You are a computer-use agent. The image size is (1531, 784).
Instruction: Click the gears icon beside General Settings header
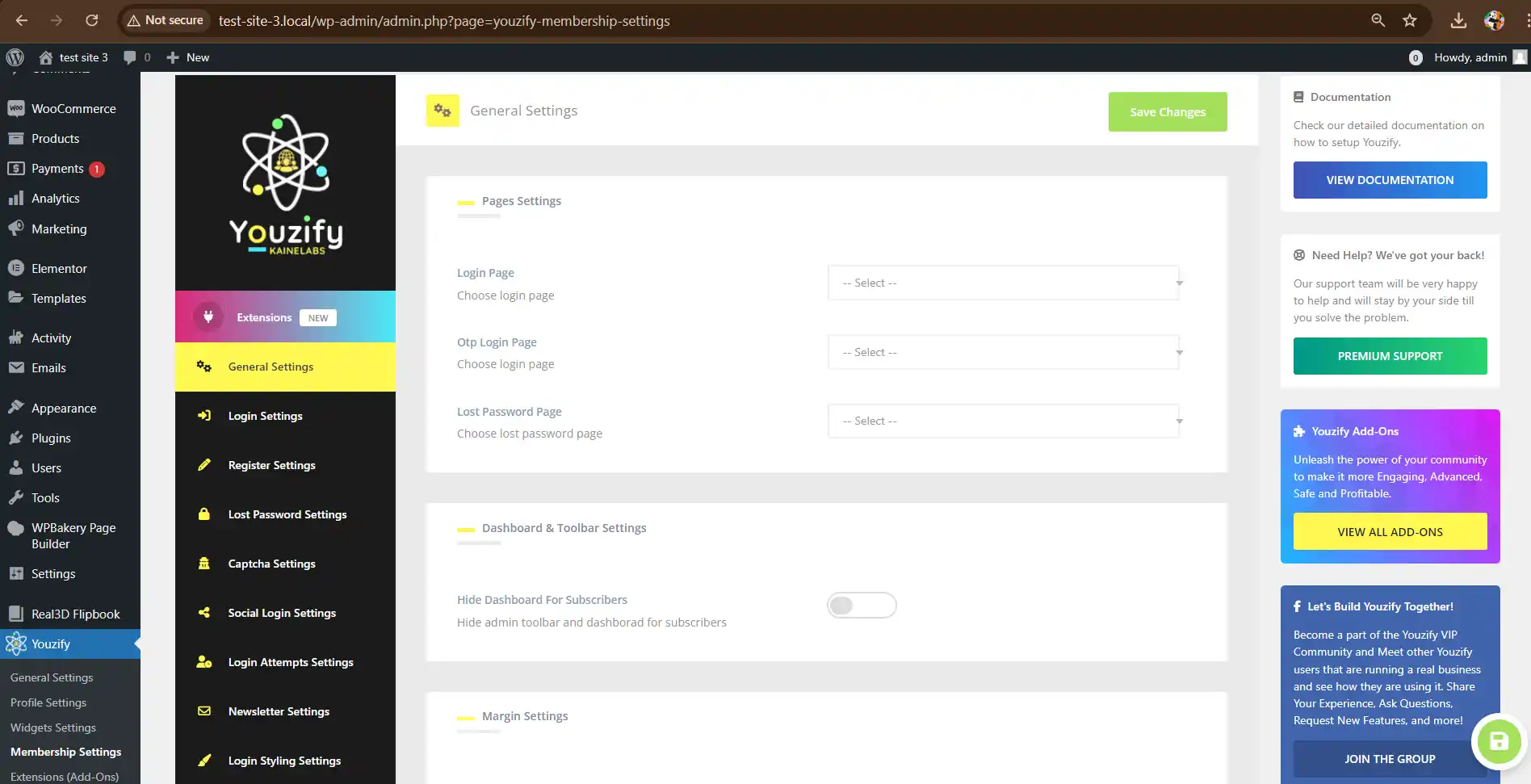coord(443,111)
